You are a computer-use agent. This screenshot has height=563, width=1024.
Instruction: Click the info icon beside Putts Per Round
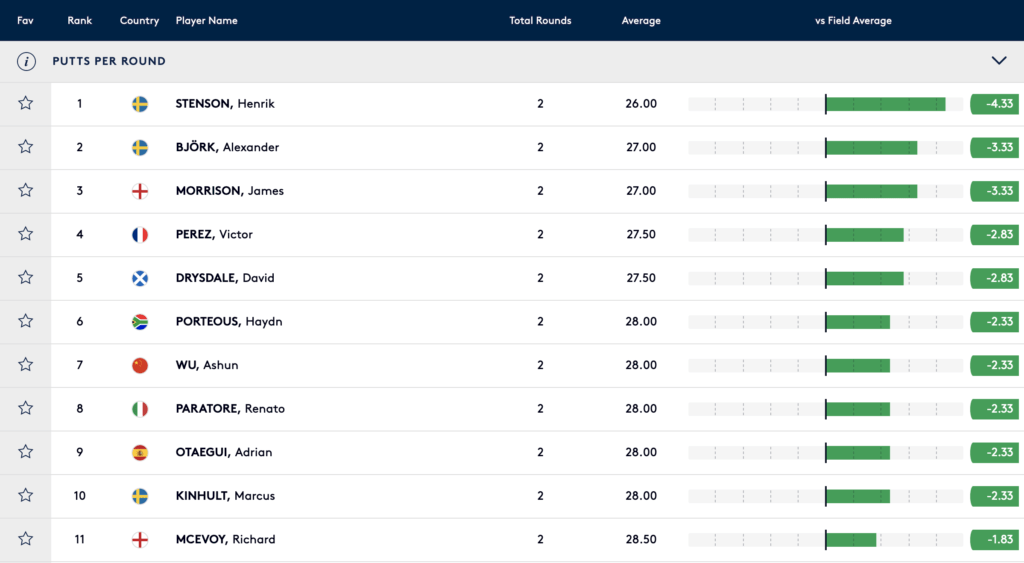tap(26, 61)
